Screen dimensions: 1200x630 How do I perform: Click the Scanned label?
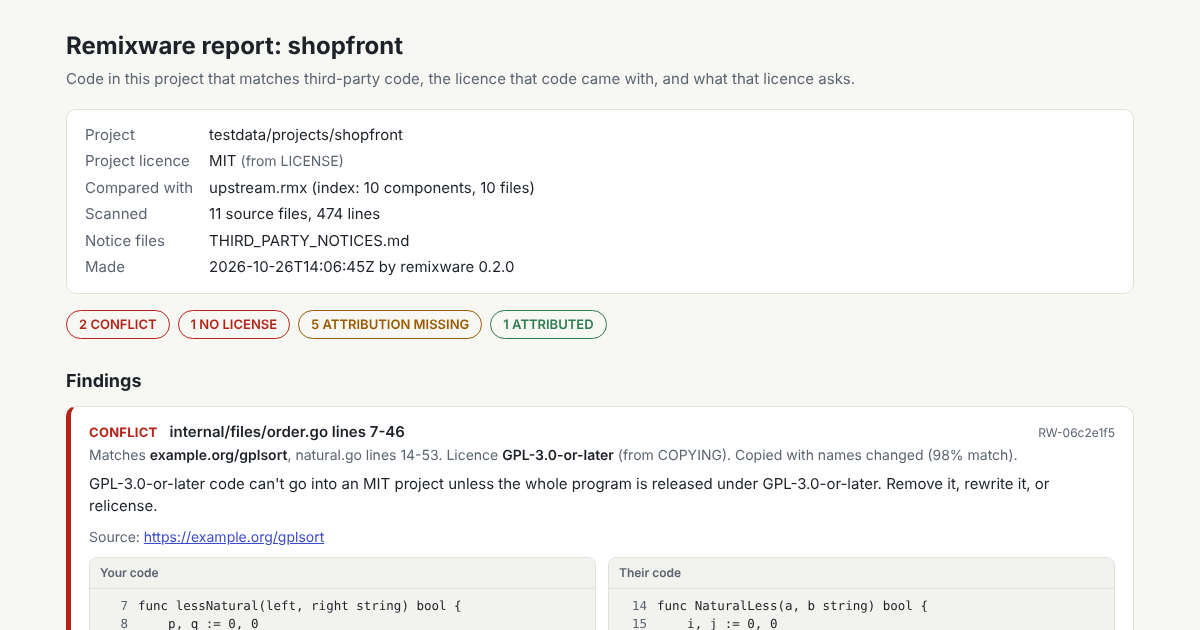pyautogui.click(x=116, y=214)
